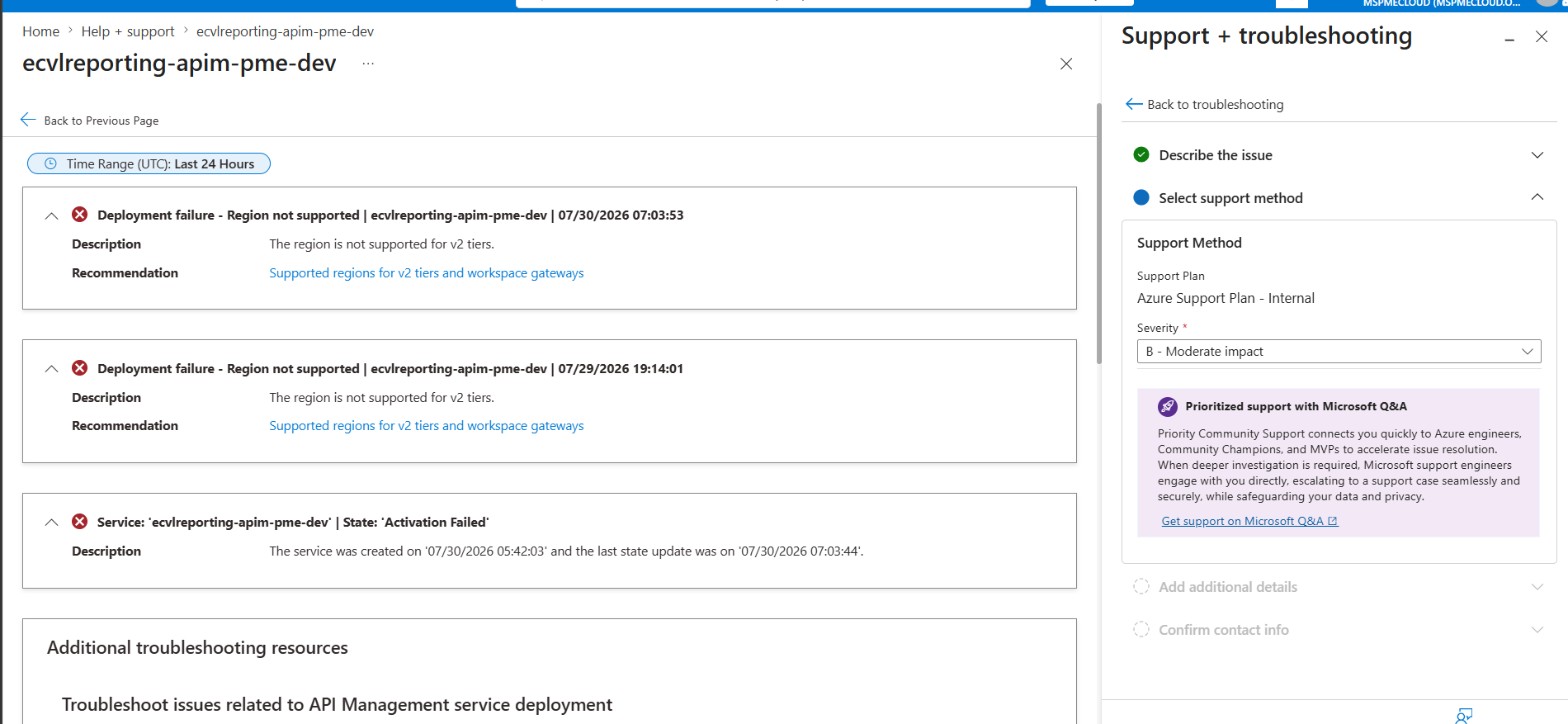
Task: Close the ecvlreporting-apim-pme-dev diagnostics blade
Action: point(1066,64)
